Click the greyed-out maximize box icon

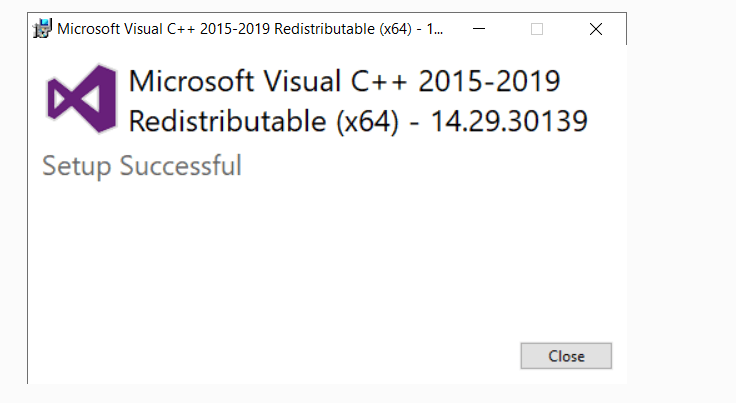(x=537, y=29)
